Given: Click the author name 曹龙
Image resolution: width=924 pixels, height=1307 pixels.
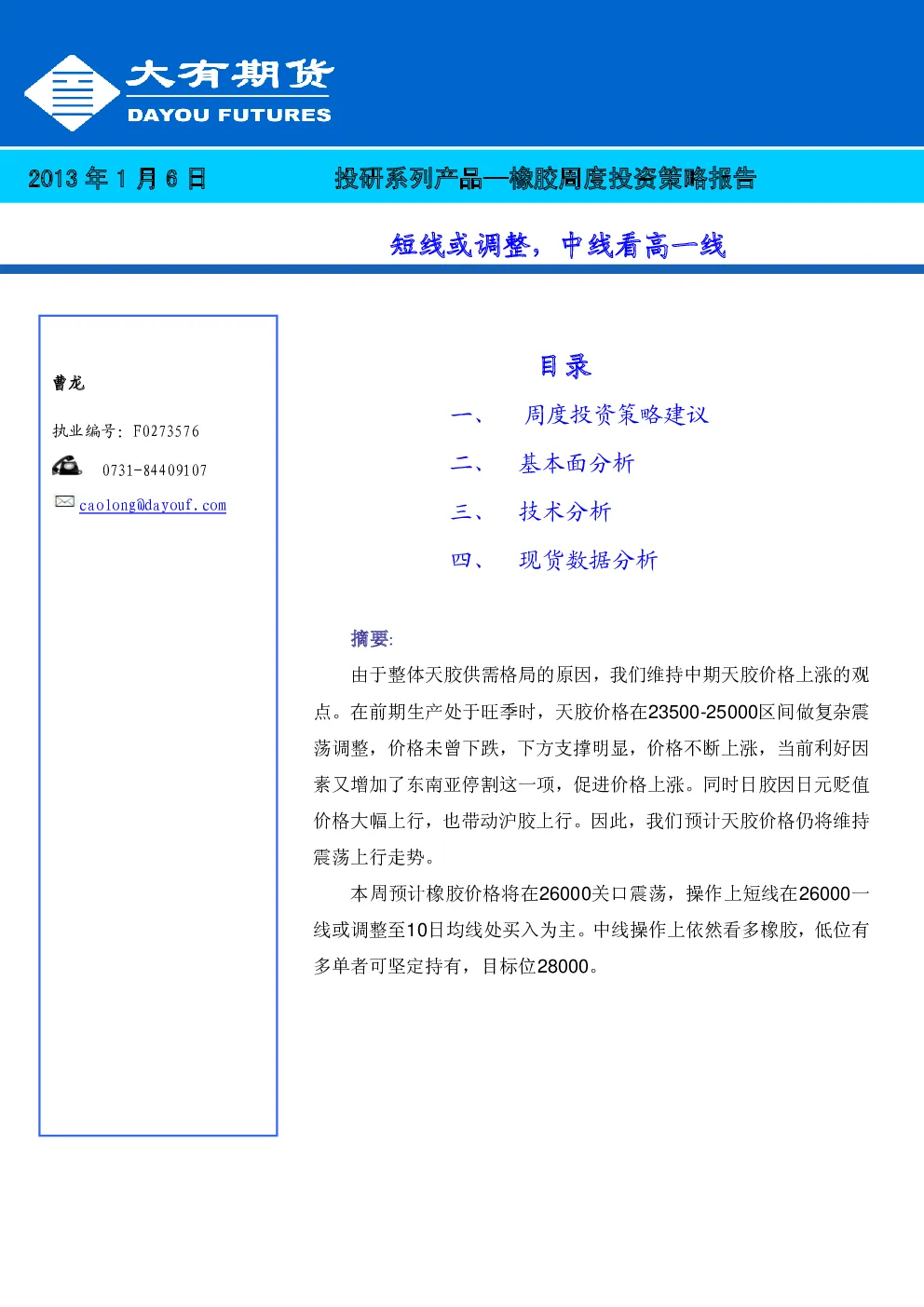Looking at the screenshot, I should click(68, 383).
